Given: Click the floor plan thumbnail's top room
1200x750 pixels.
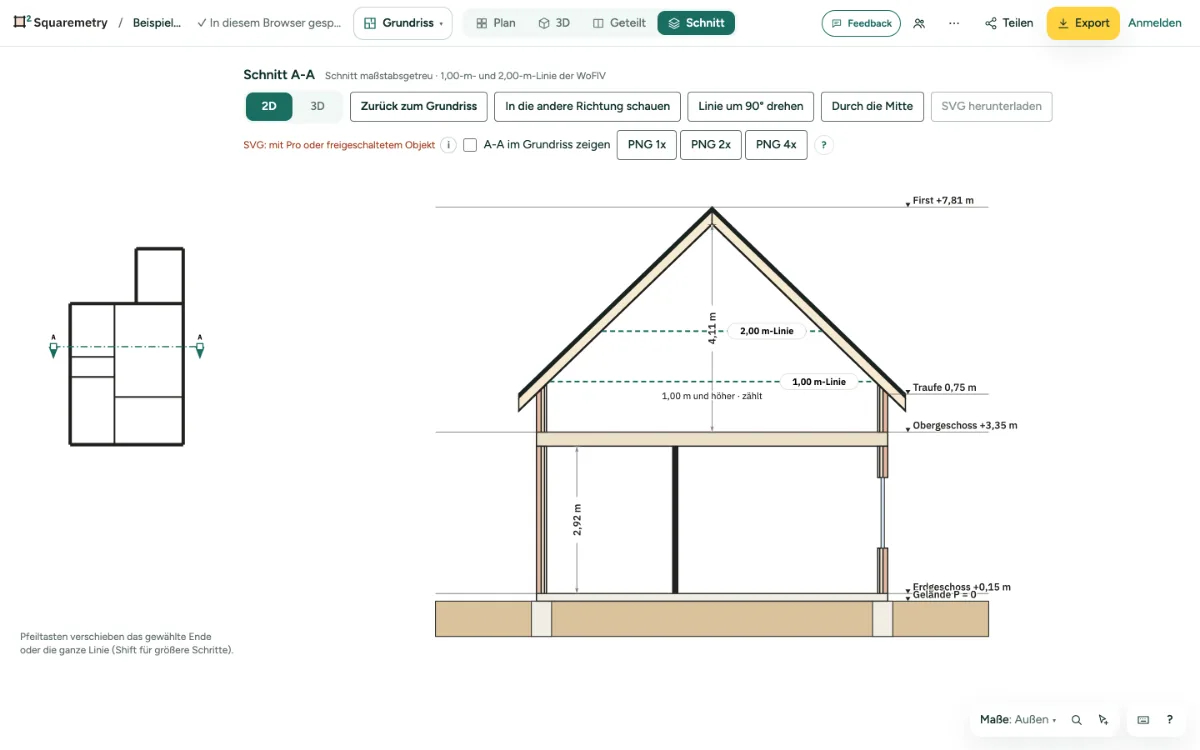Looking at the screenshot, I should coord(159,275).
